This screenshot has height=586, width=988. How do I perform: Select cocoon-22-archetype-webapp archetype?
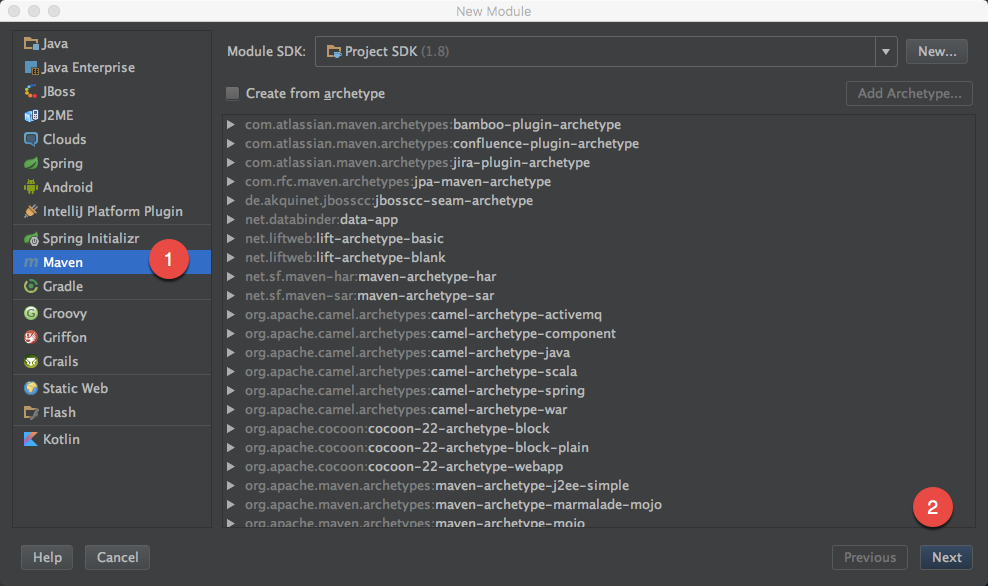404,466
